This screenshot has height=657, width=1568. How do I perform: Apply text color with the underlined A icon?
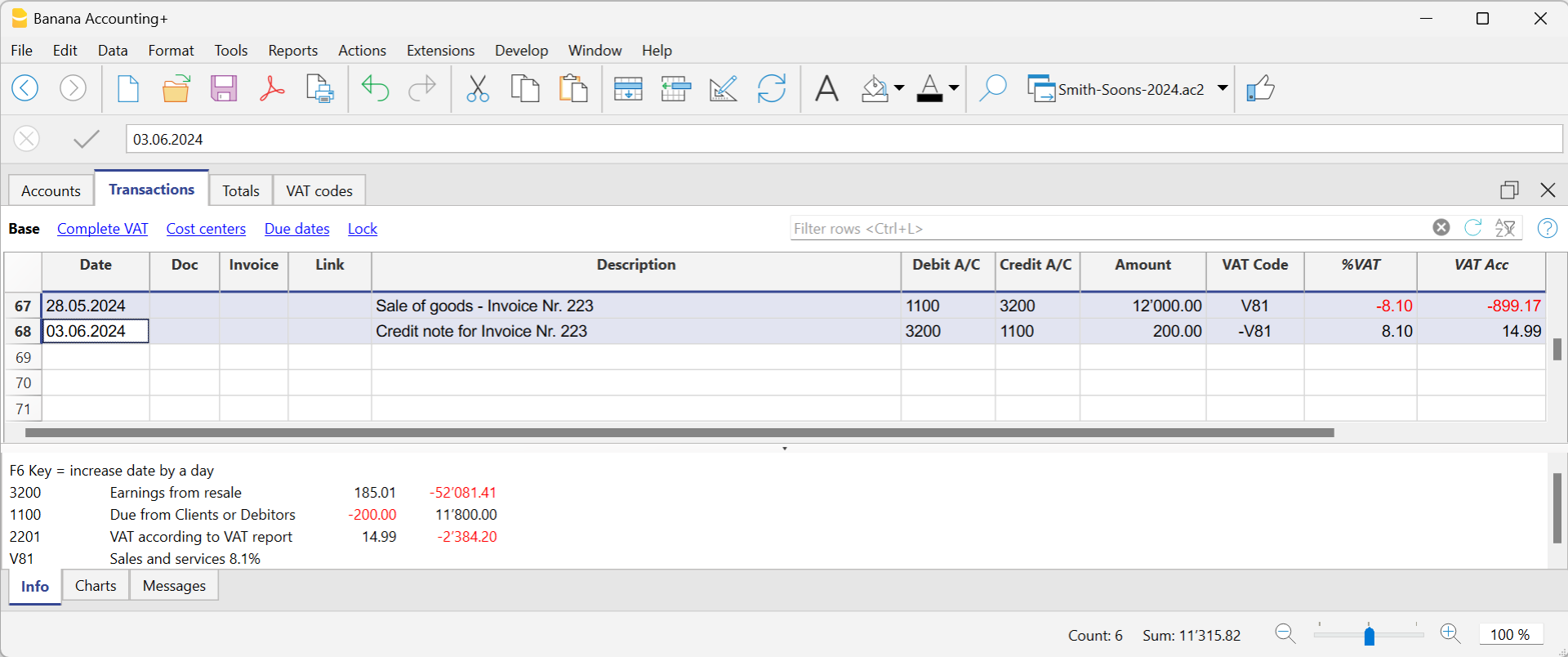click(929, 87)
